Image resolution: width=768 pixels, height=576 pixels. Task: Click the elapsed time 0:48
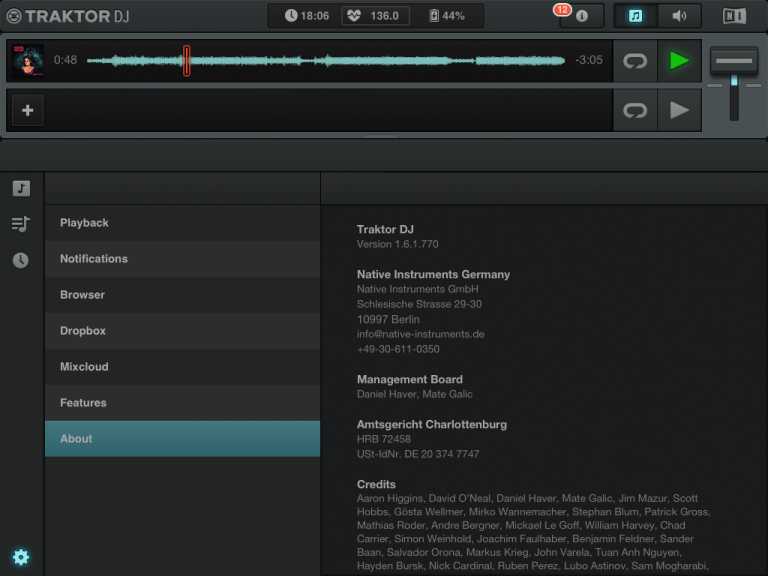point(65,60)
